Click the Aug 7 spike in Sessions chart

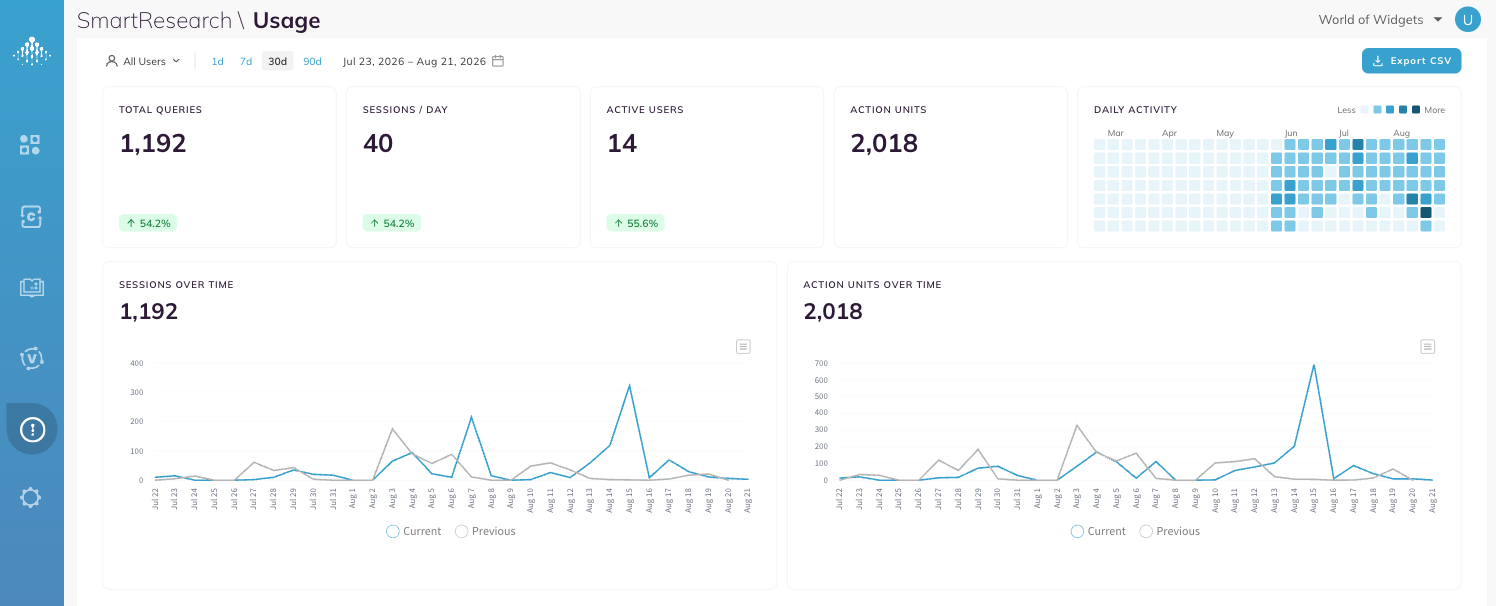coord(471,417)
